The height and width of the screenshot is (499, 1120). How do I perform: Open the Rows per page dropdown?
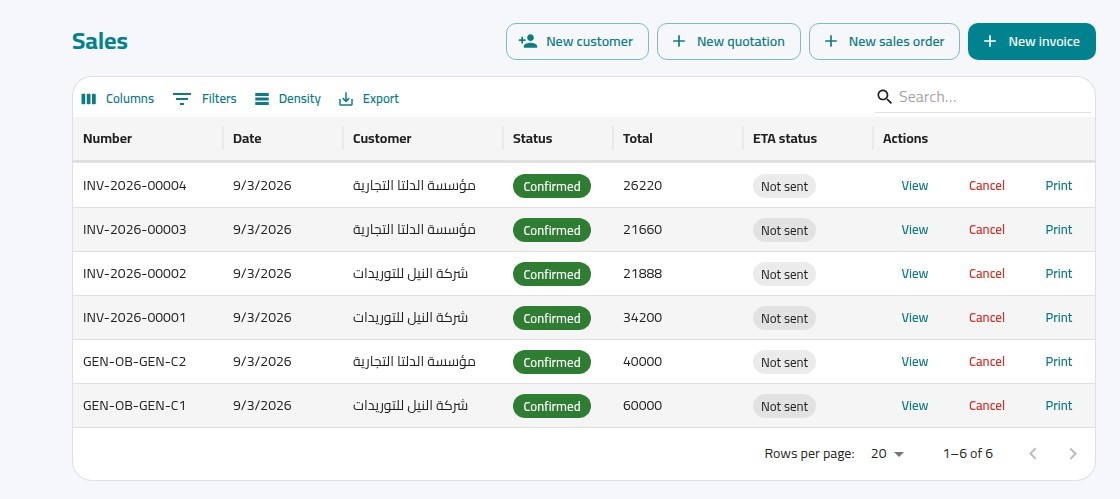coord(887,453)
